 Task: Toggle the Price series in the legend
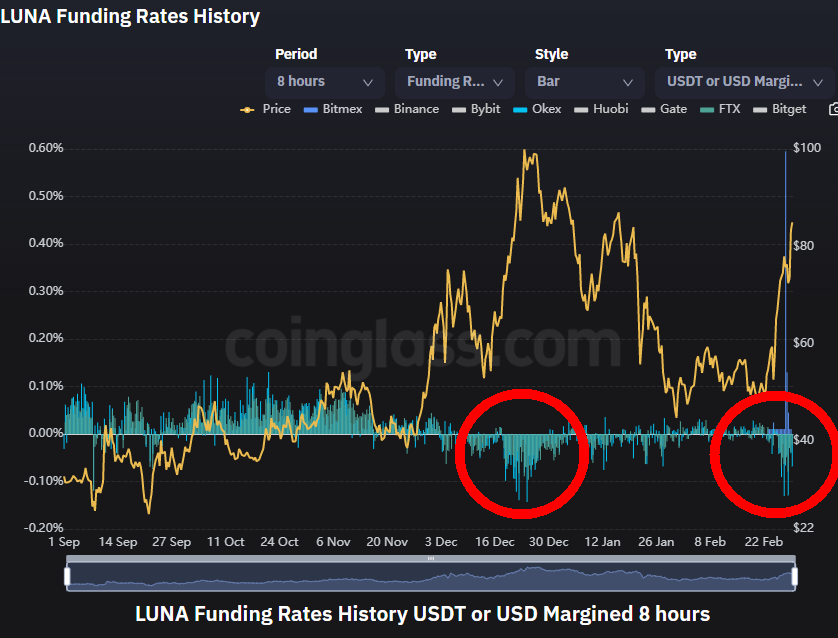click(x=266, y=109)
